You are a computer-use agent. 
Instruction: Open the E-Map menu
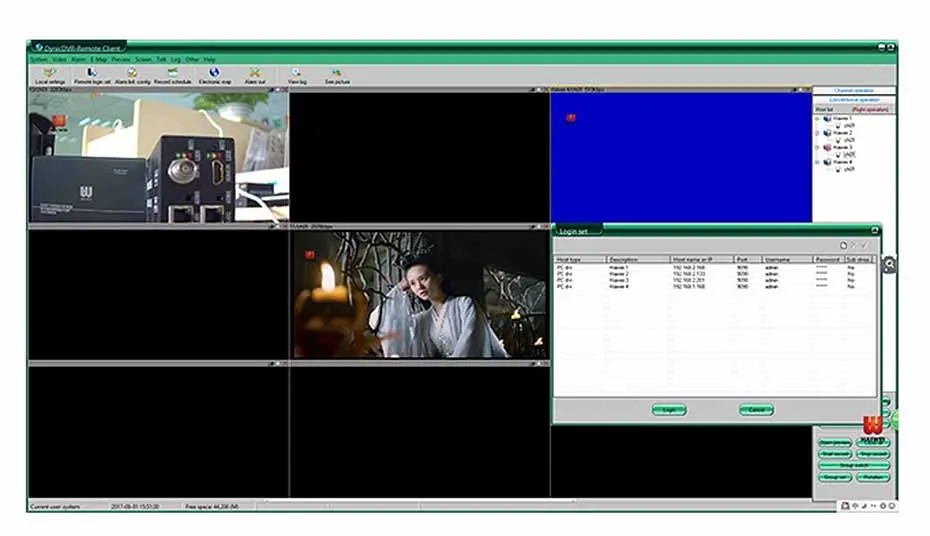pyautogui.click(x=99, y=59)
